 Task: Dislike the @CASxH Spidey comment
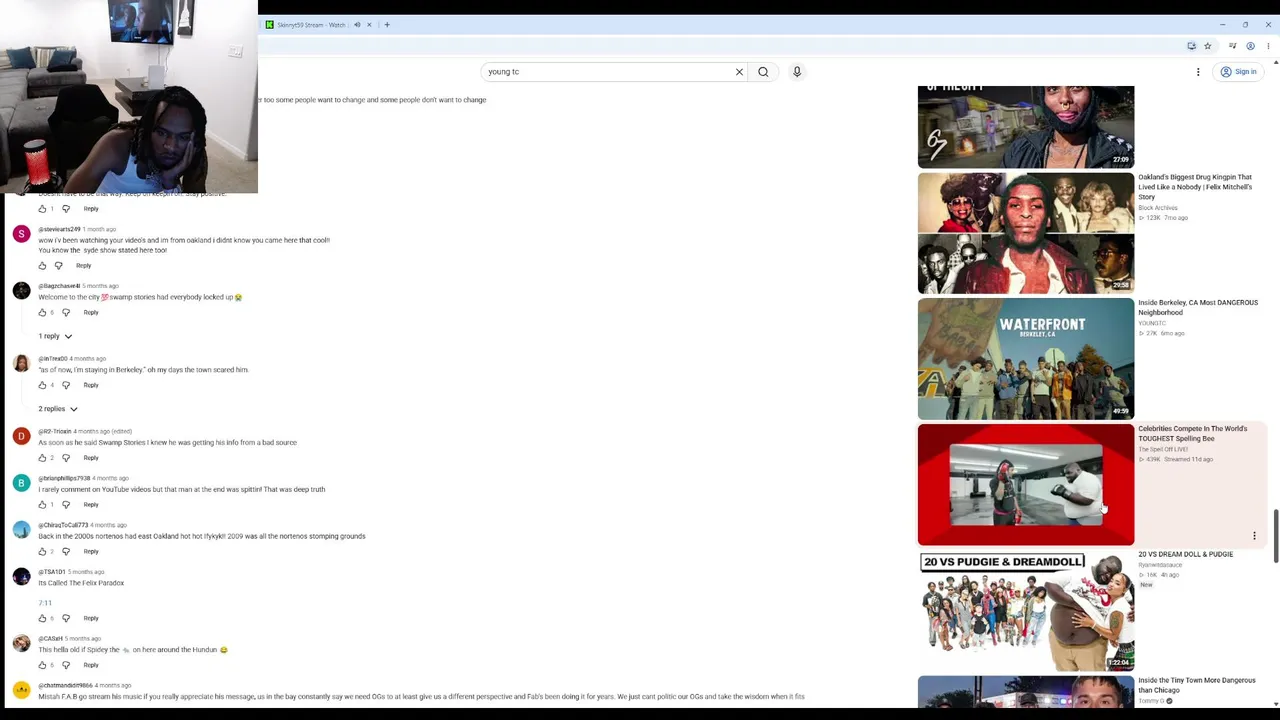point(66,665)
